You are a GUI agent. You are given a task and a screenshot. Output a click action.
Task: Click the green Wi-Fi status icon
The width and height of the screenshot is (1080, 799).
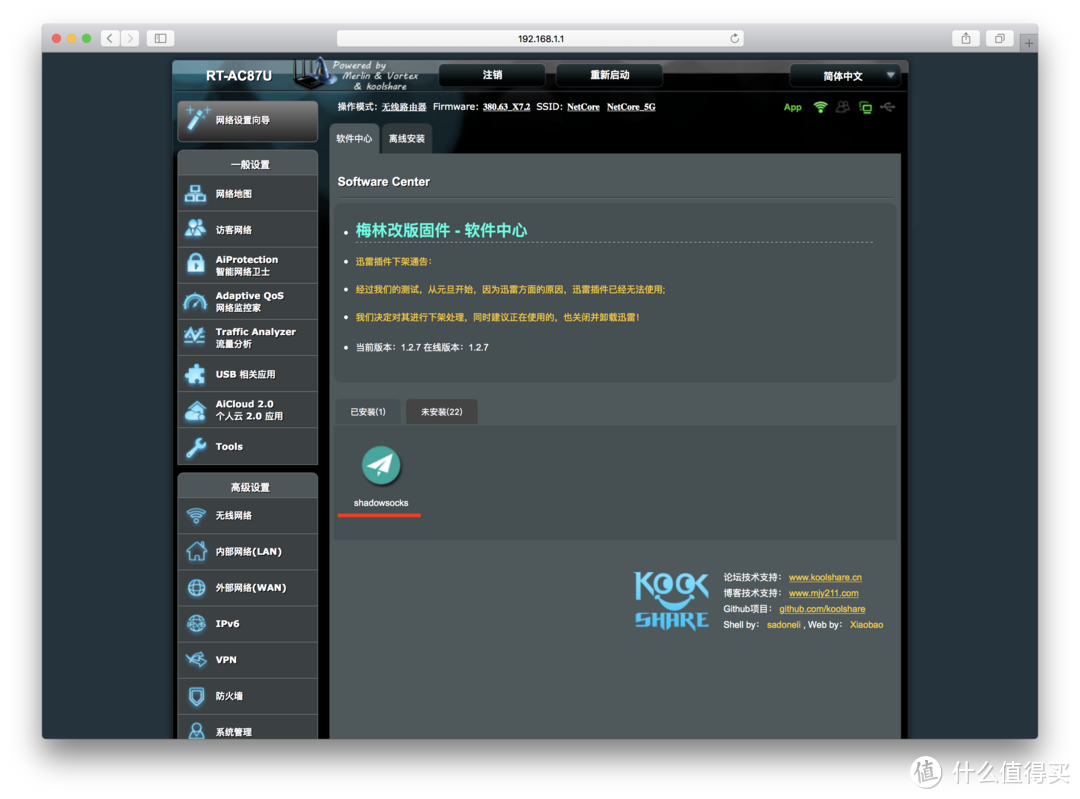click(x=820, y=107)
